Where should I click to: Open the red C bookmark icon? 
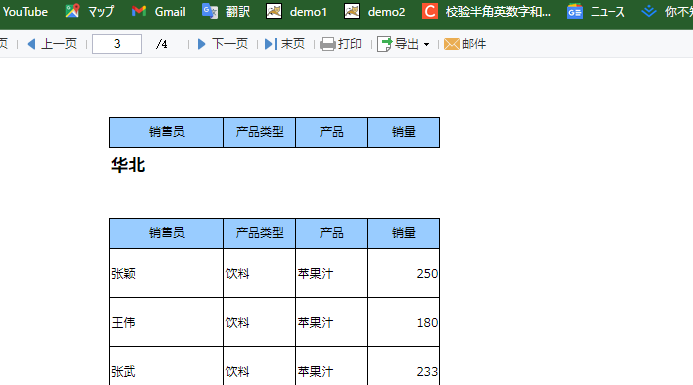tap(430, 11)
